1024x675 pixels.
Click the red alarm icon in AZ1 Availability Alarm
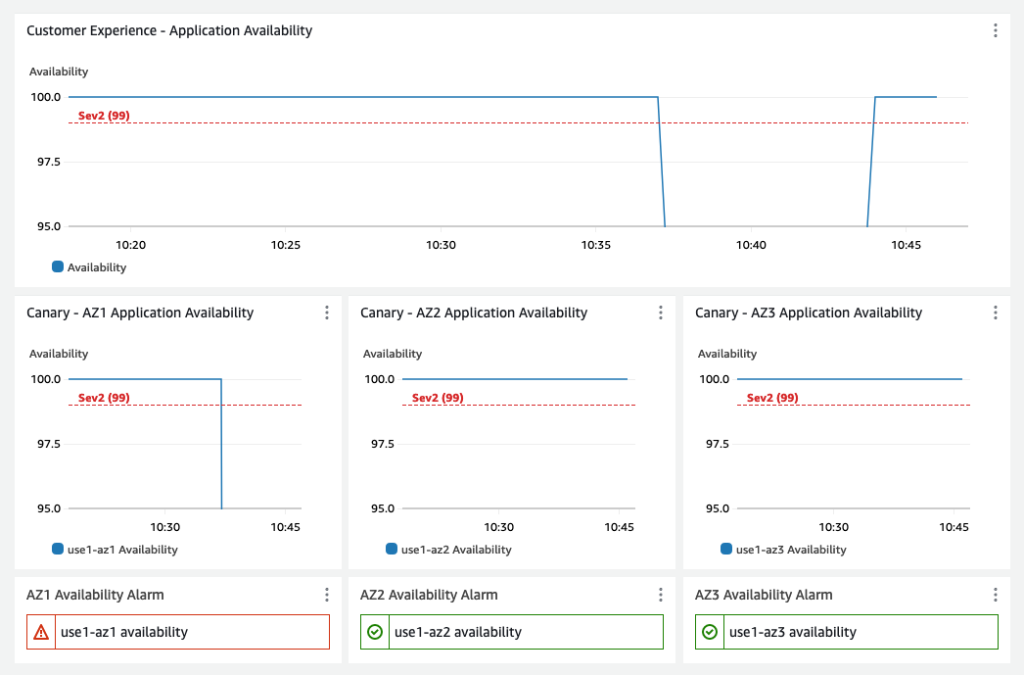click(x=43, y=631)
